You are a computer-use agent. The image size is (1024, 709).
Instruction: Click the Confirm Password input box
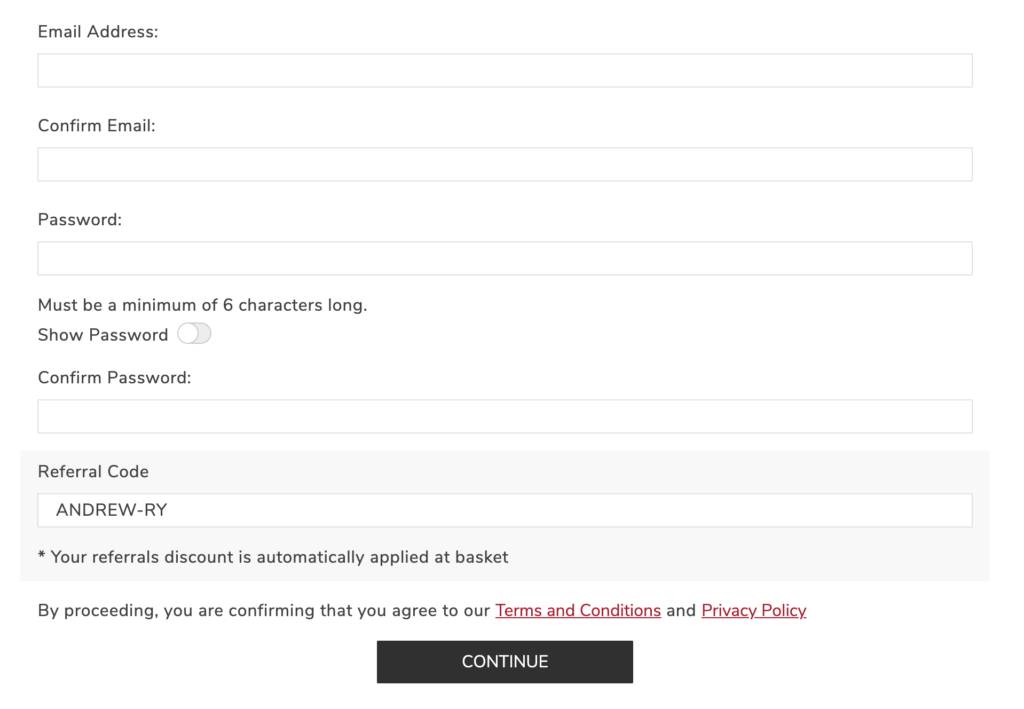(x=505, y=417)
